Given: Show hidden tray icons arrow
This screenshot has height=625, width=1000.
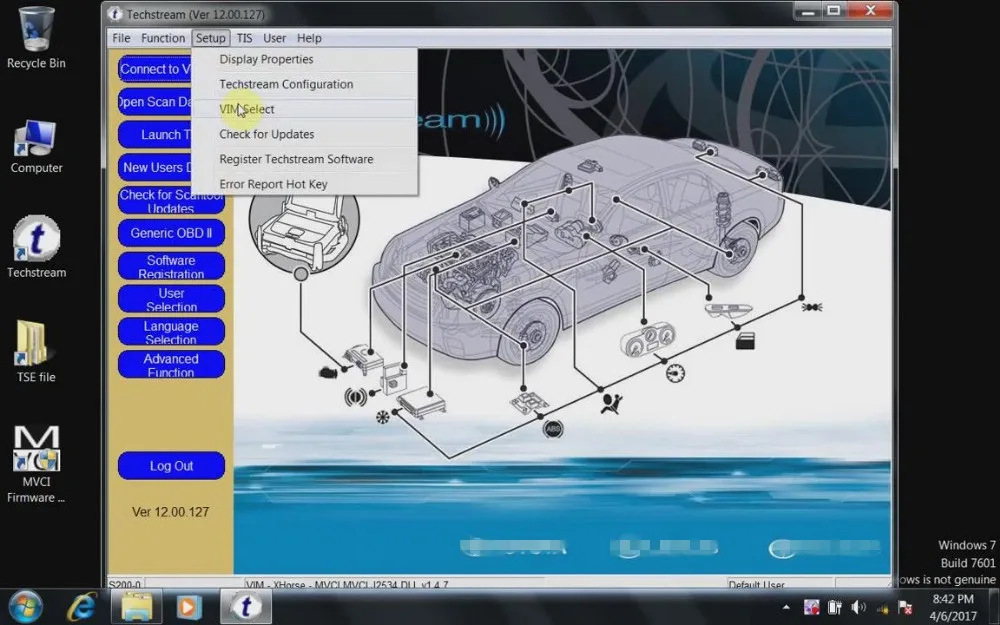Looking at the screenshot, I should (786, 607).
